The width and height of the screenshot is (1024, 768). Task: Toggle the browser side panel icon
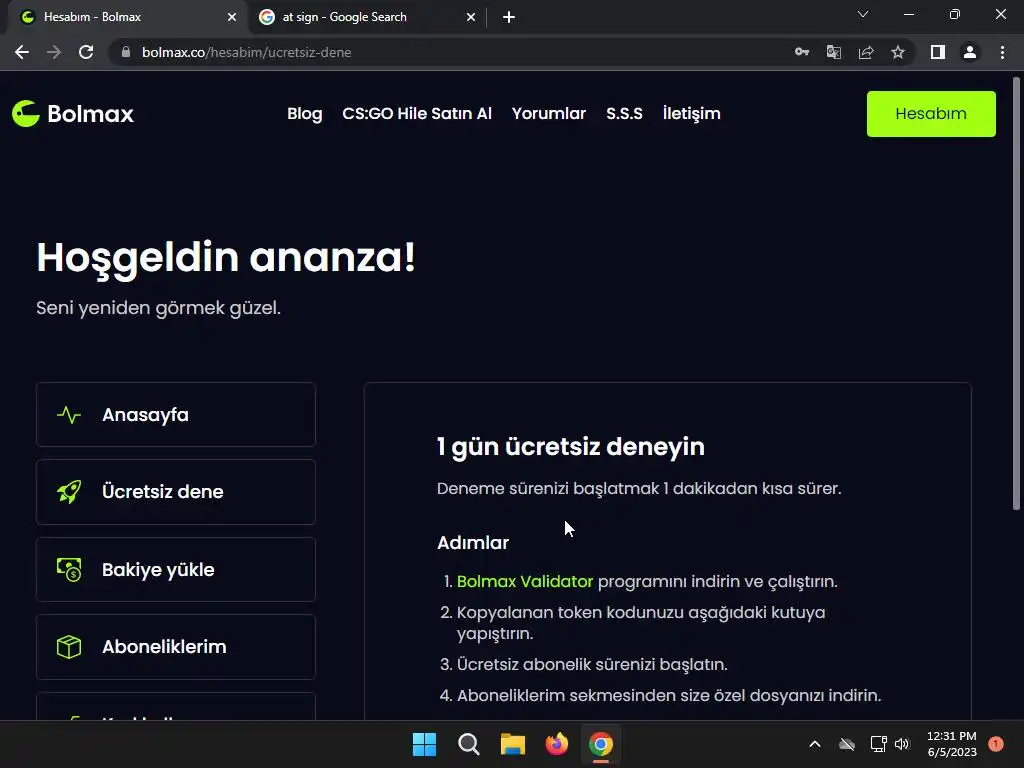tap(938, 52)
